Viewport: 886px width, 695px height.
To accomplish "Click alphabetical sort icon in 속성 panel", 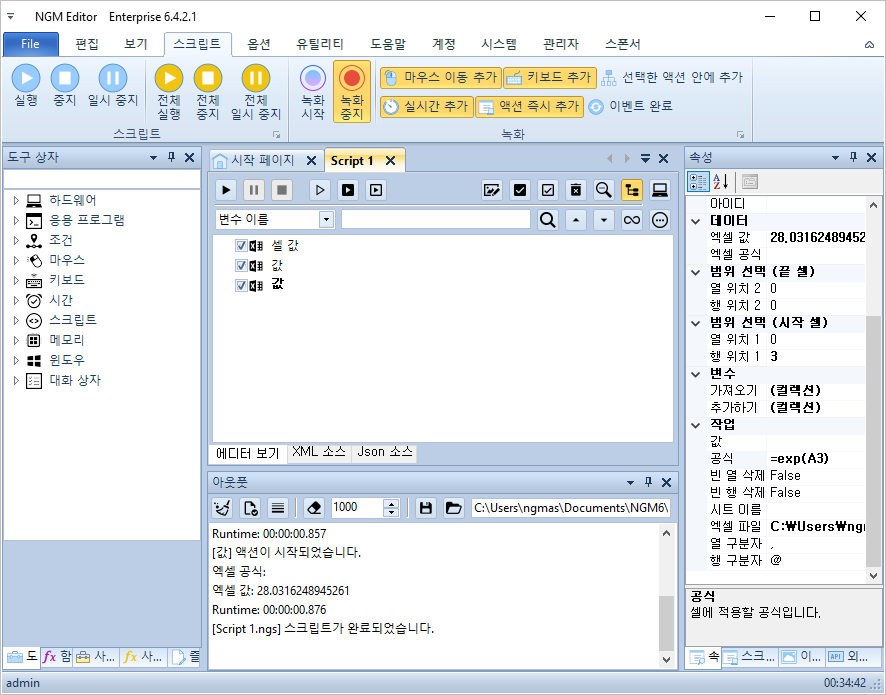I will pos(720,182).
